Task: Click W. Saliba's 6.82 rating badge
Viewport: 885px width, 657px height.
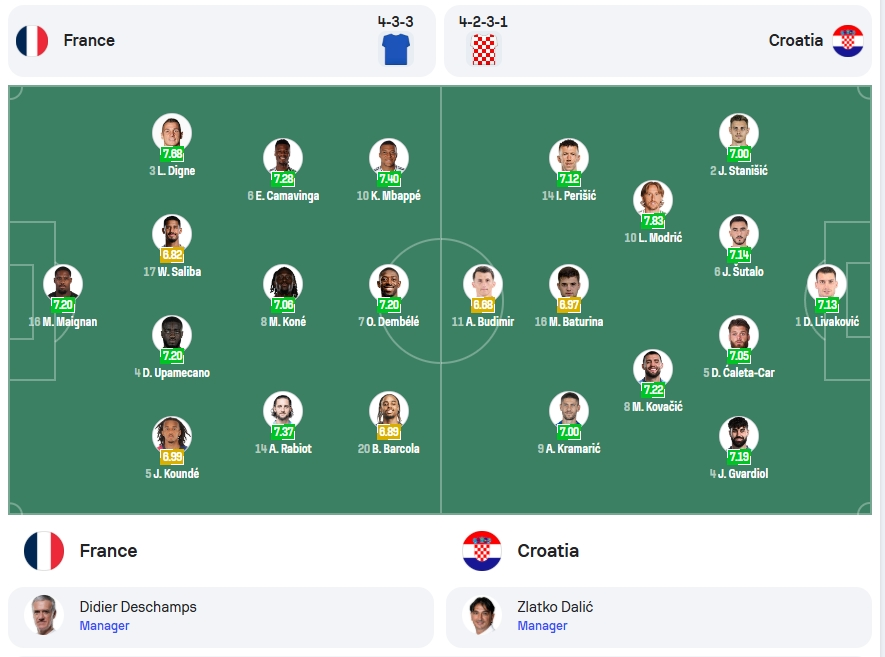Action: pos(172,255)
